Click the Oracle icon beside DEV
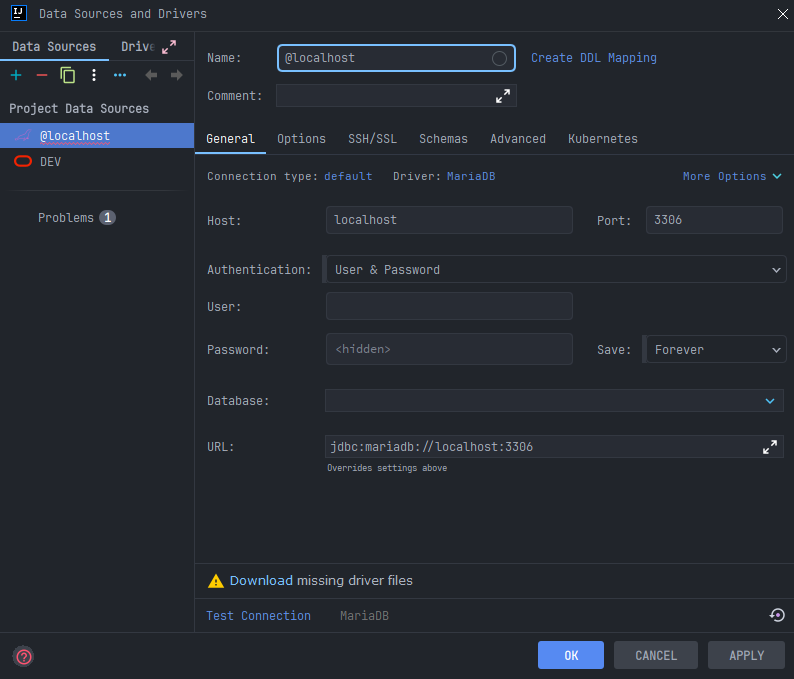This screenshot has height=679, width=794. click(x=23, y=162)
